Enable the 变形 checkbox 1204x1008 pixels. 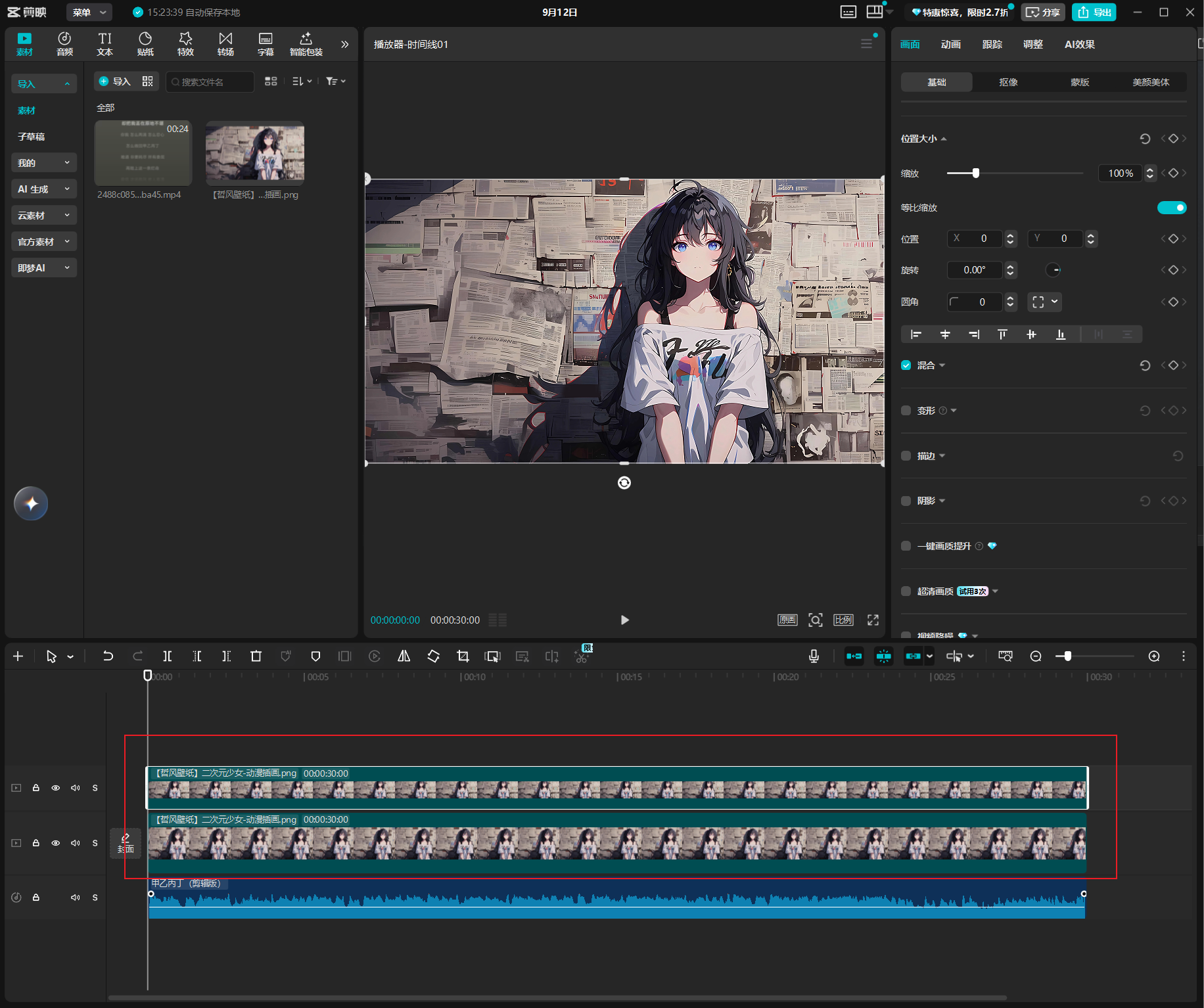point(906,411)
